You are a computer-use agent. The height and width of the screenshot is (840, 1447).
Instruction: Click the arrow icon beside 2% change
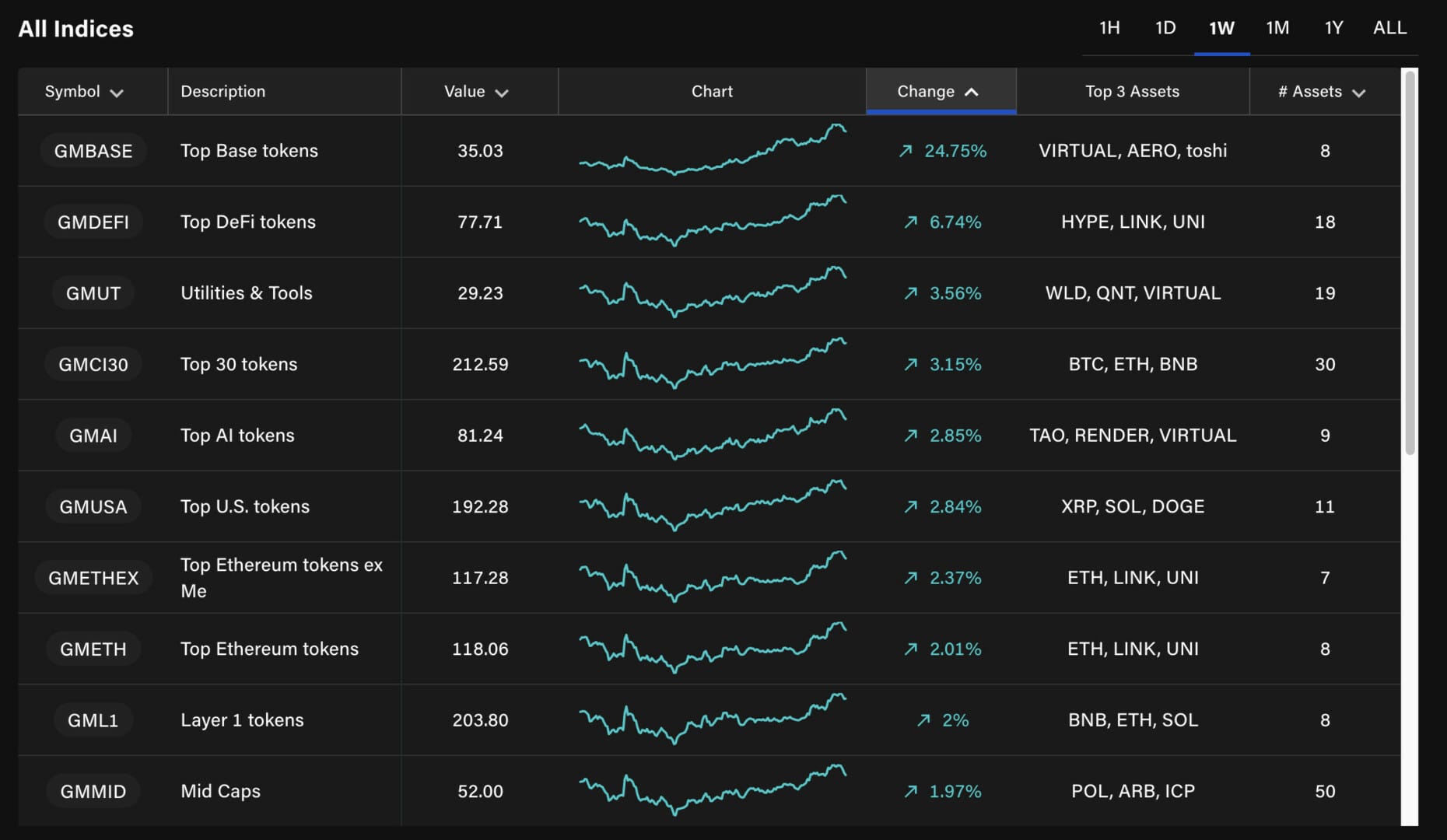point(923,720)
